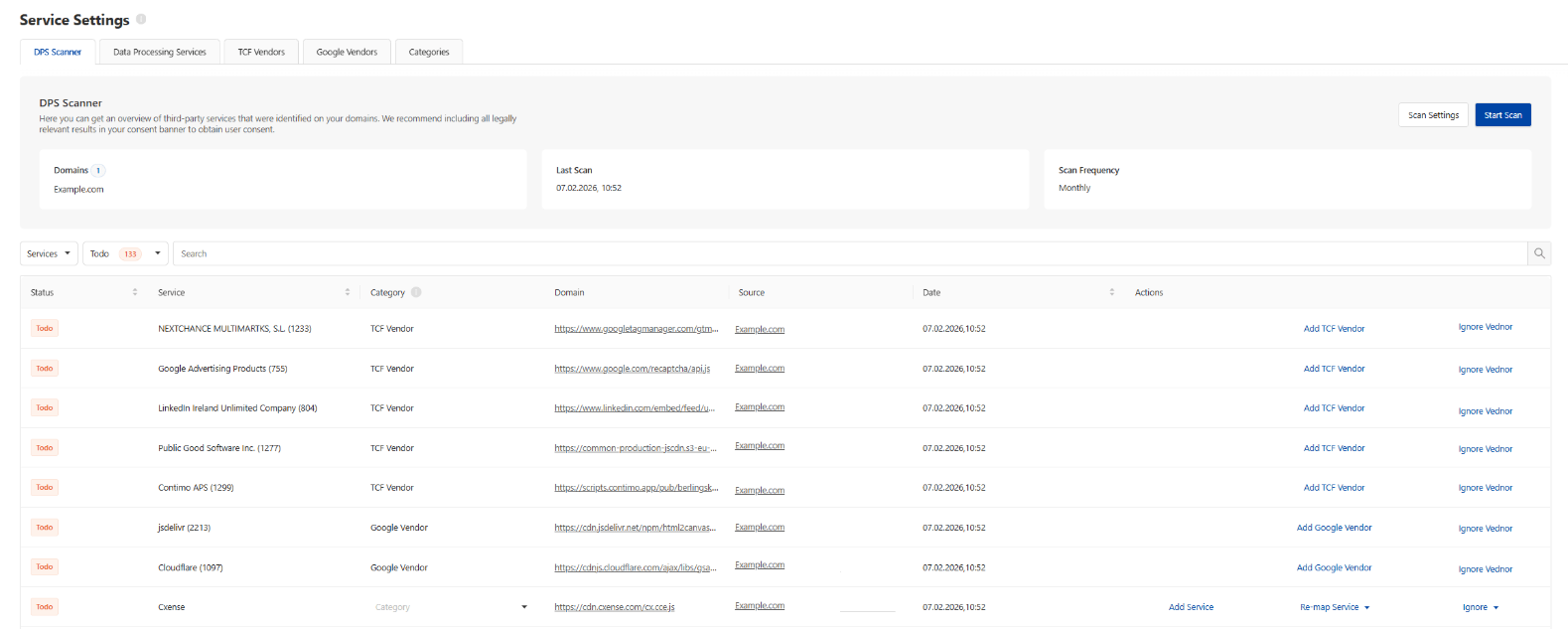This screenshot has width=1568, height=629.
Task: Open Scan Settings
Action: pos(1433,115)
